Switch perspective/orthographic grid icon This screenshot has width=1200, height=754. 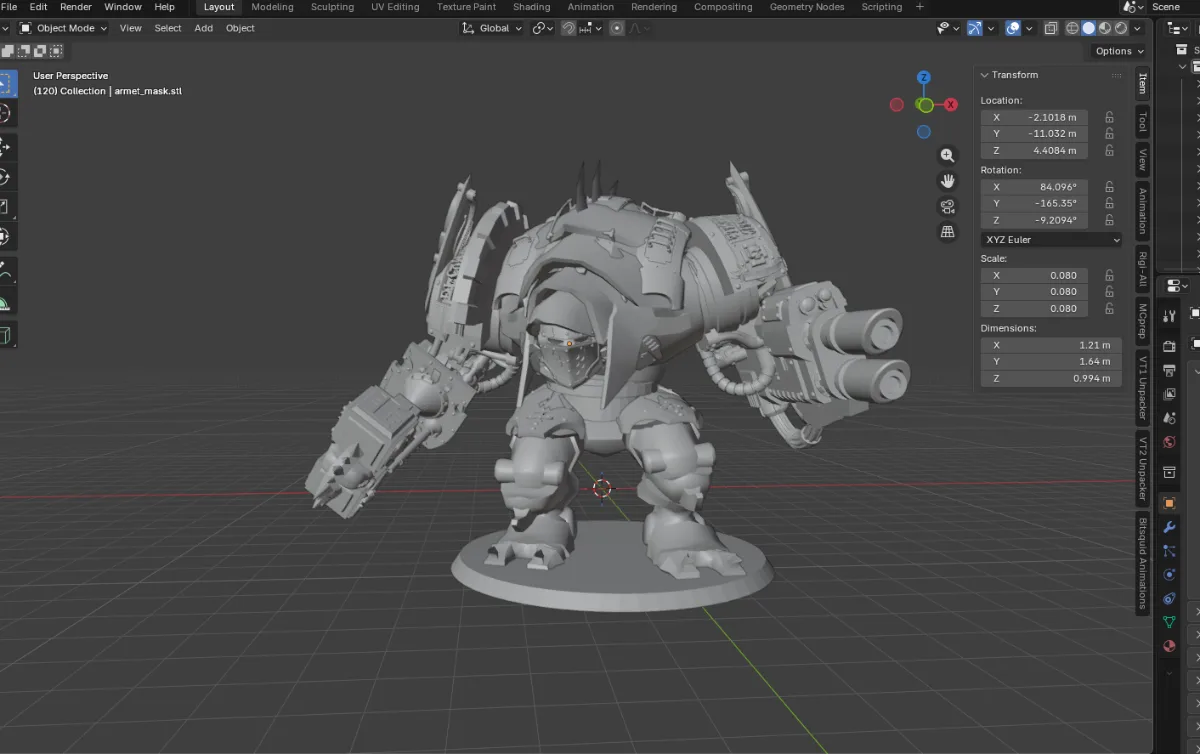(947, 232)
